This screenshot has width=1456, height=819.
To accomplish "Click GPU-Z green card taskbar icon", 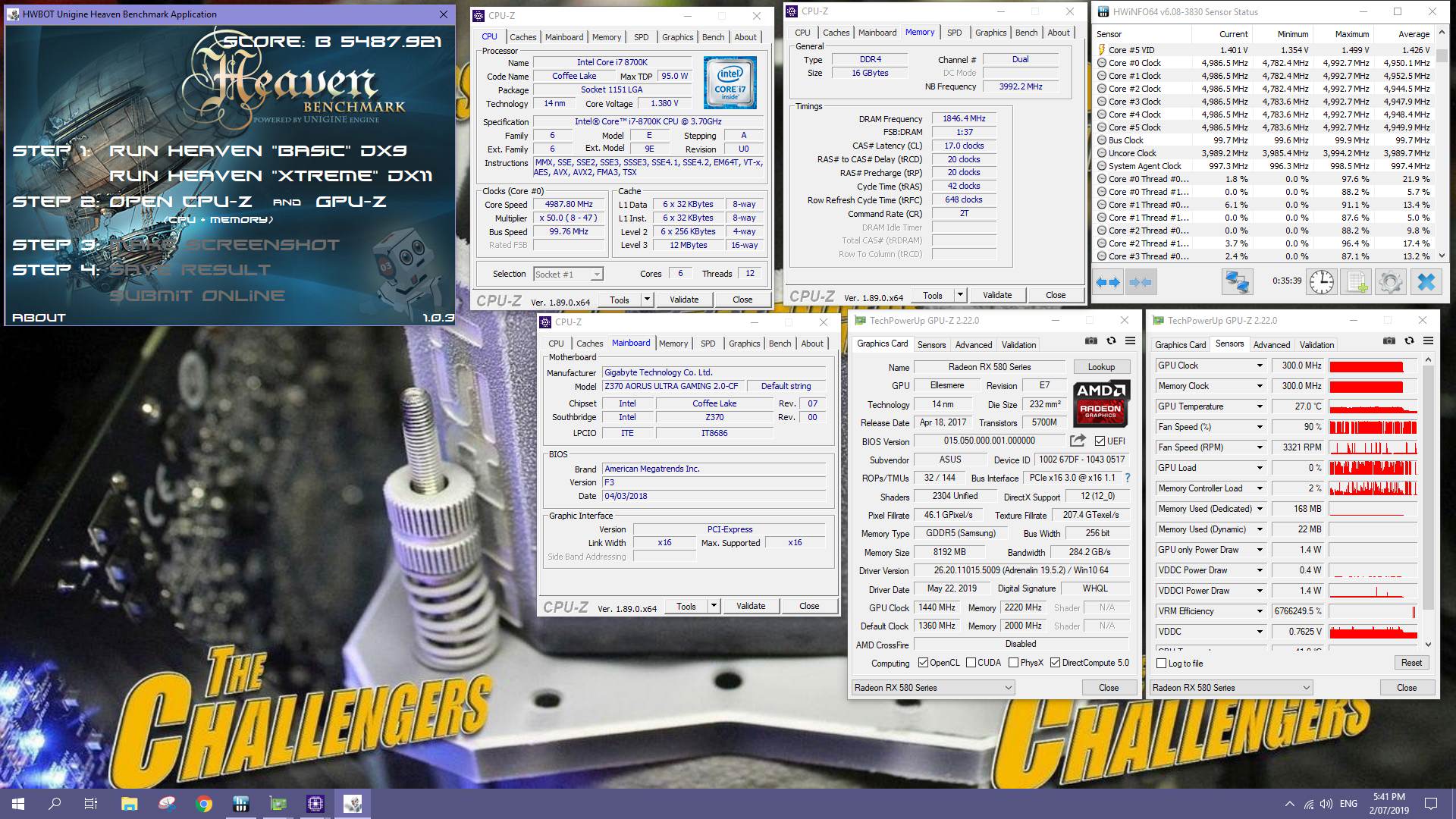I will [278, 804].
